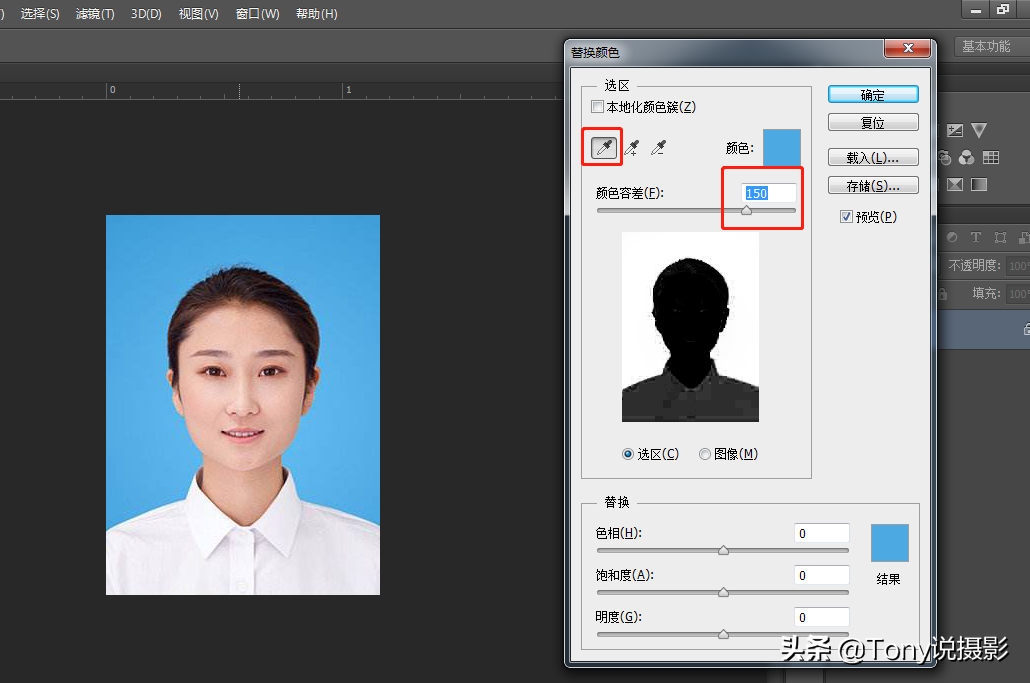Image resolution: width=1030 pixels, height=683 pixels.
Task: Close the Replace Color dialog
Action: point(907,48)
